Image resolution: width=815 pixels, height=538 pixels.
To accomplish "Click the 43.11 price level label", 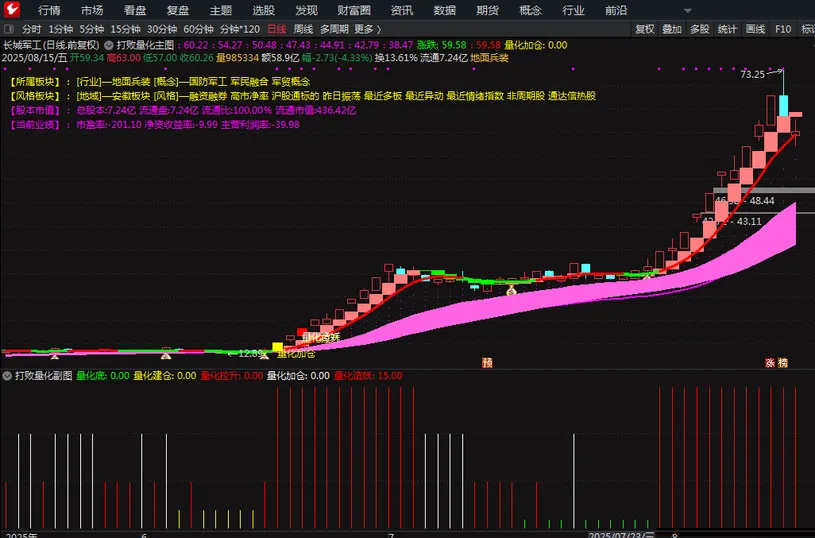I will pyautogui.click(x=749, y=221).
